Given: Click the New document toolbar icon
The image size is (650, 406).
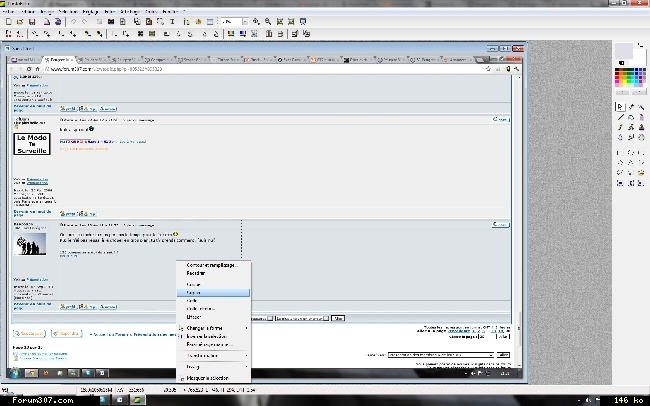Looking at the screenshot, I should pyautogui.click(x=7, y=21).
